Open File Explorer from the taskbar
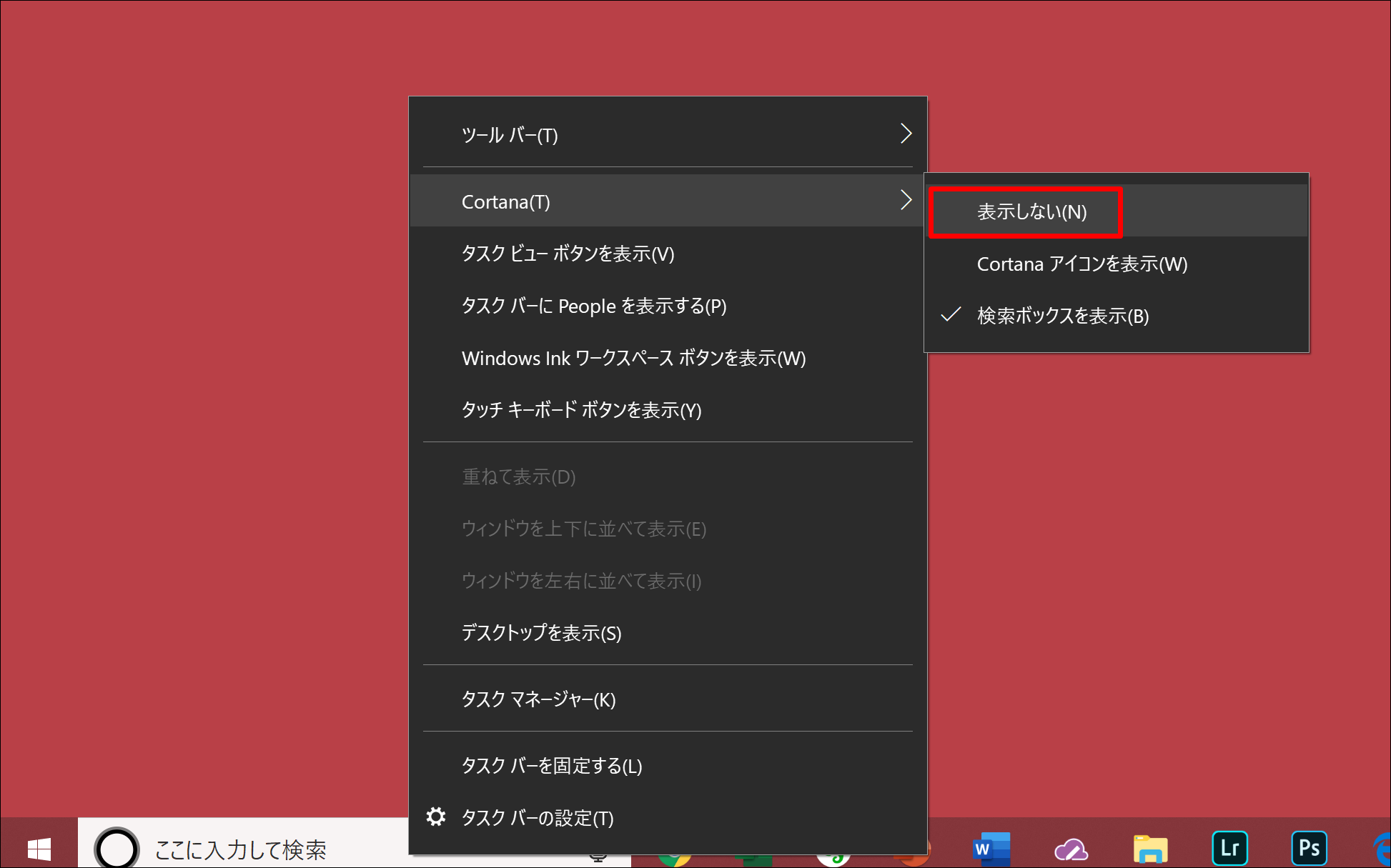The width and height of the screenshot is (1391, 868). click(x=1150, y=849)
